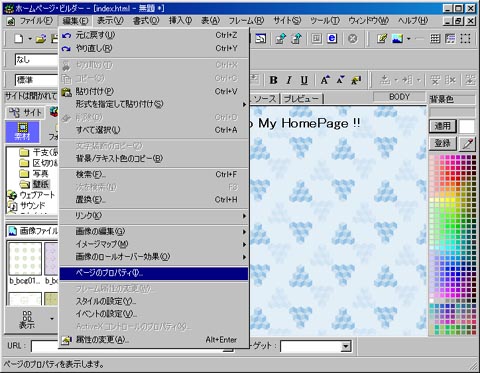Click the grey stop circle icon
The width and height of the screenshot is (480, 373).
[x=352, y=39]
